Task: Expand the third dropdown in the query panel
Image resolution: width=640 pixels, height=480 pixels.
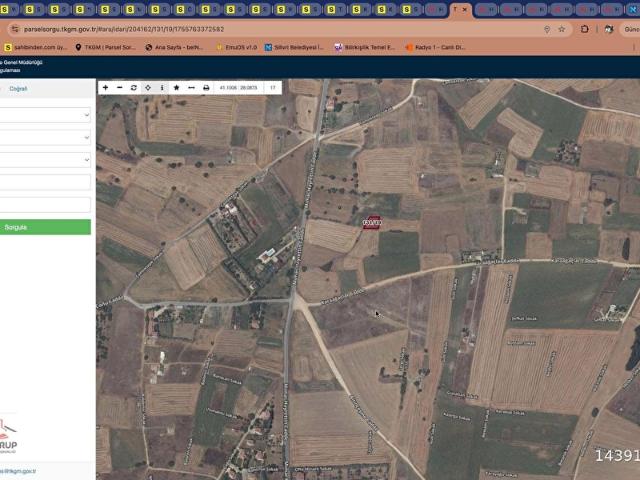Action: coord(45,159)
